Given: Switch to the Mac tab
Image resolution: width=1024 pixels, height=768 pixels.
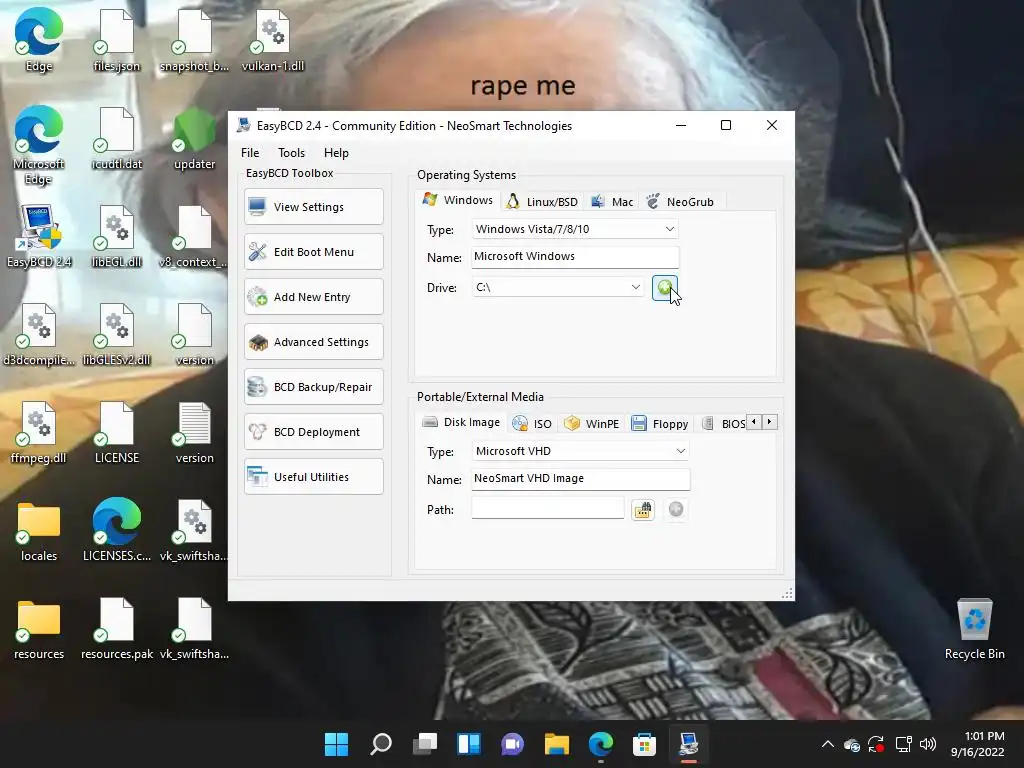Looking at the screenshot, I should (612, 202).
